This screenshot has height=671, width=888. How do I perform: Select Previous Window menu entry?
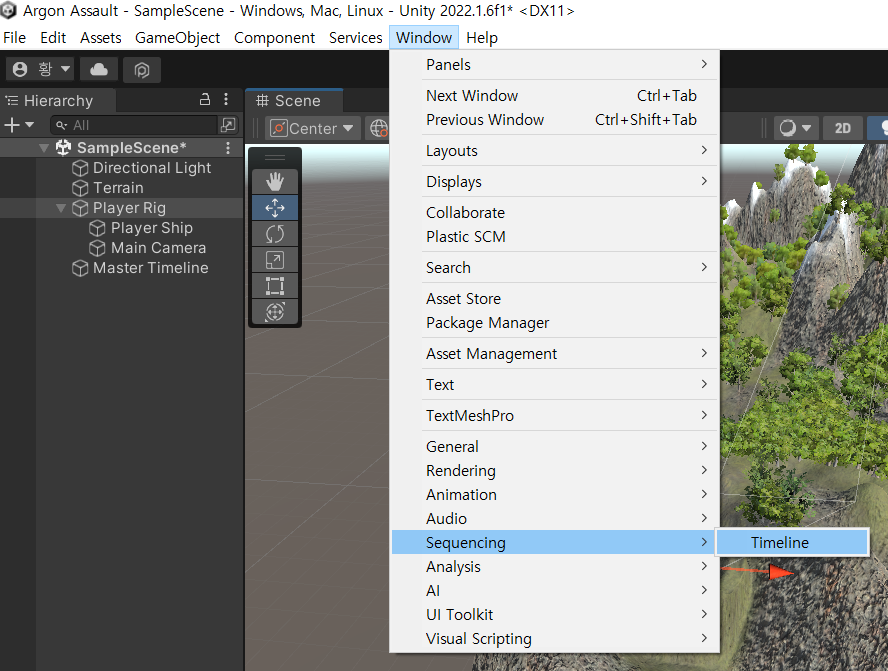coord(554,119)
